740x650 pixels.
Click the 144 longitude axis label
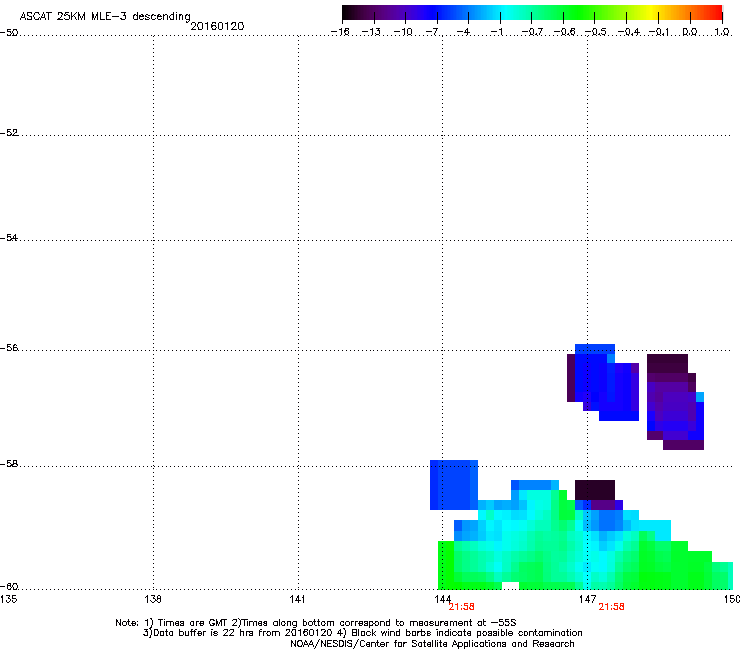(x=442, y=599)
